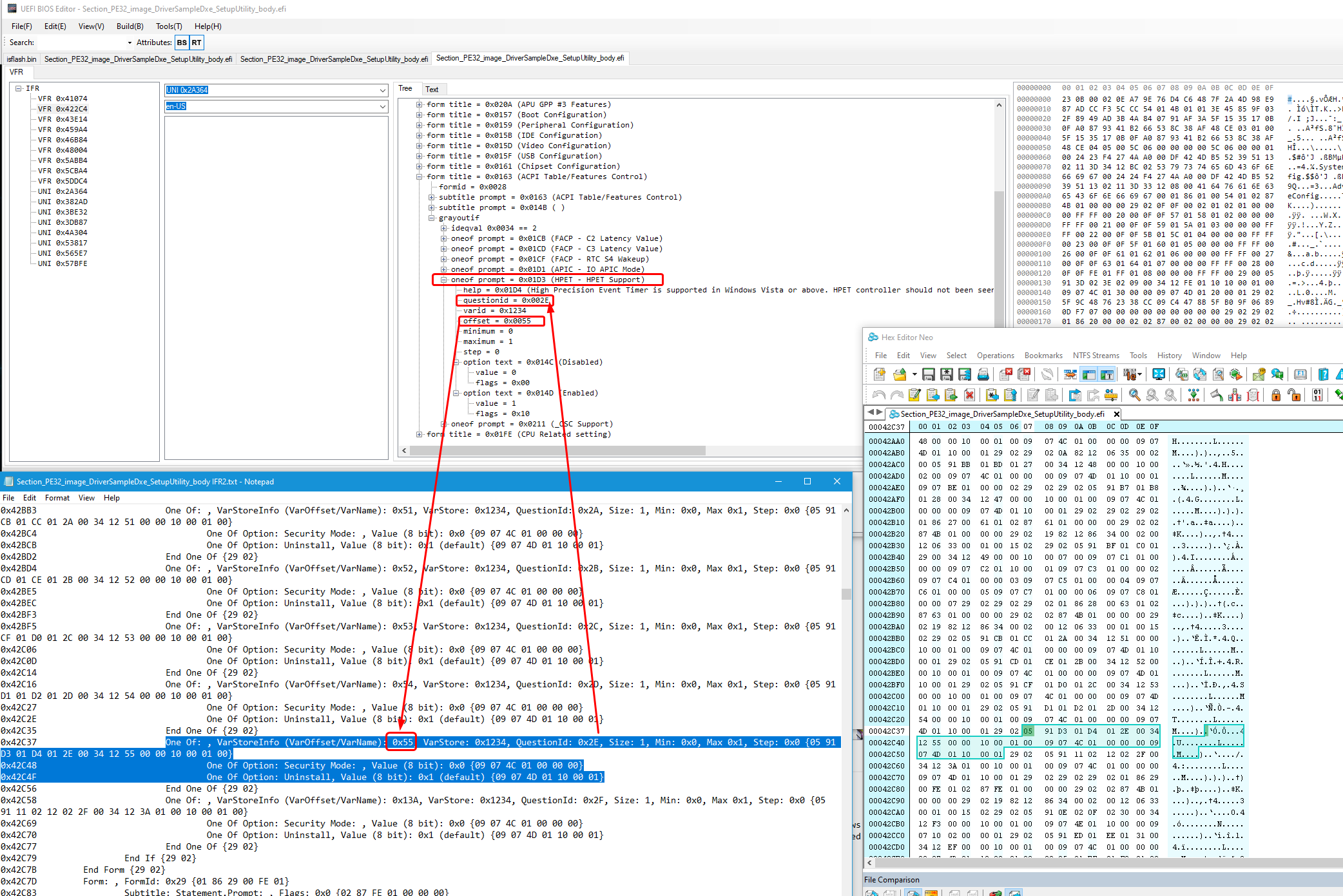Toggle the RT attribute button
The image size is (1343, 896).
pos(197,43)
